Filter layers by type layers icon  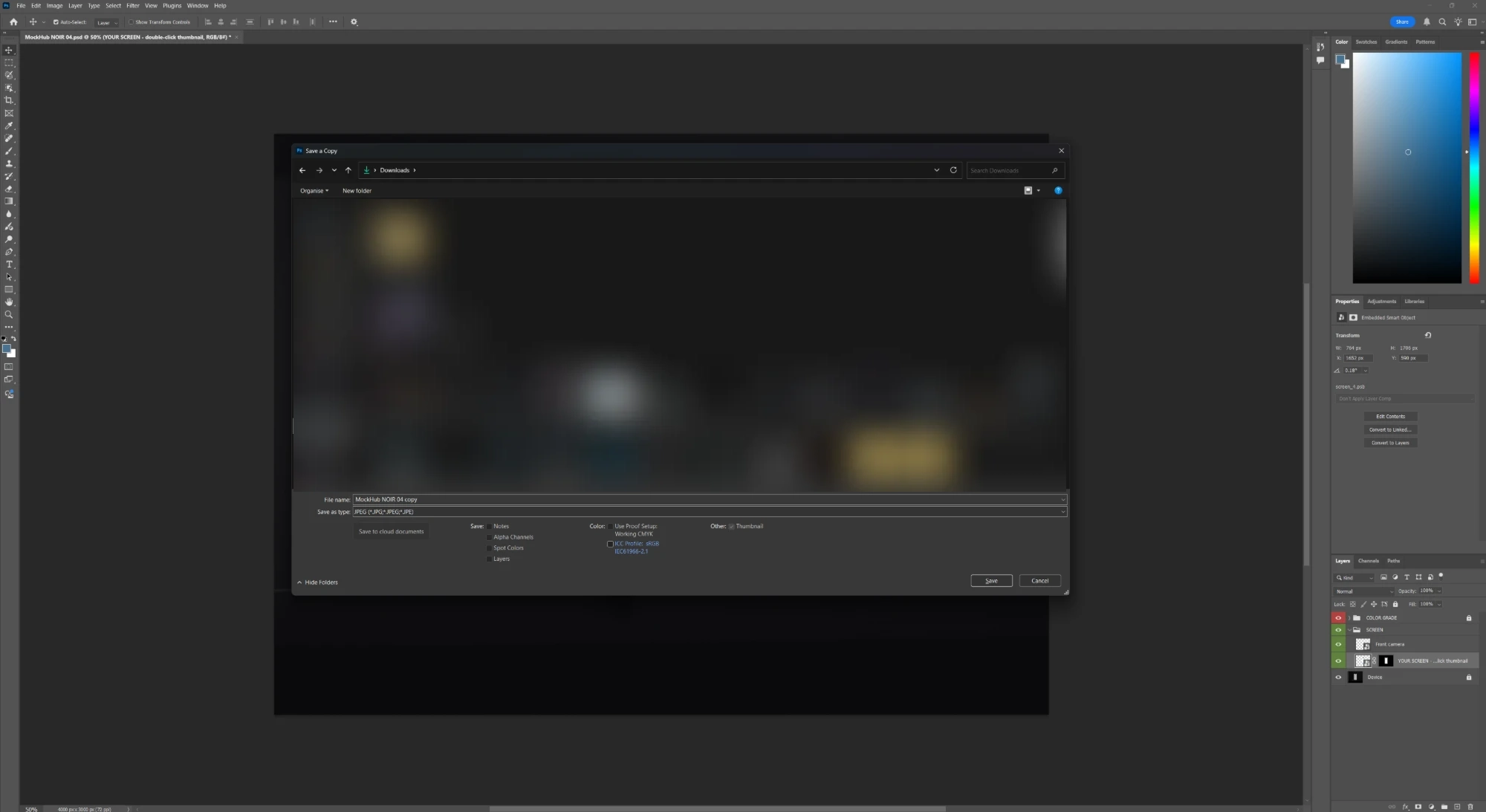1406,577
